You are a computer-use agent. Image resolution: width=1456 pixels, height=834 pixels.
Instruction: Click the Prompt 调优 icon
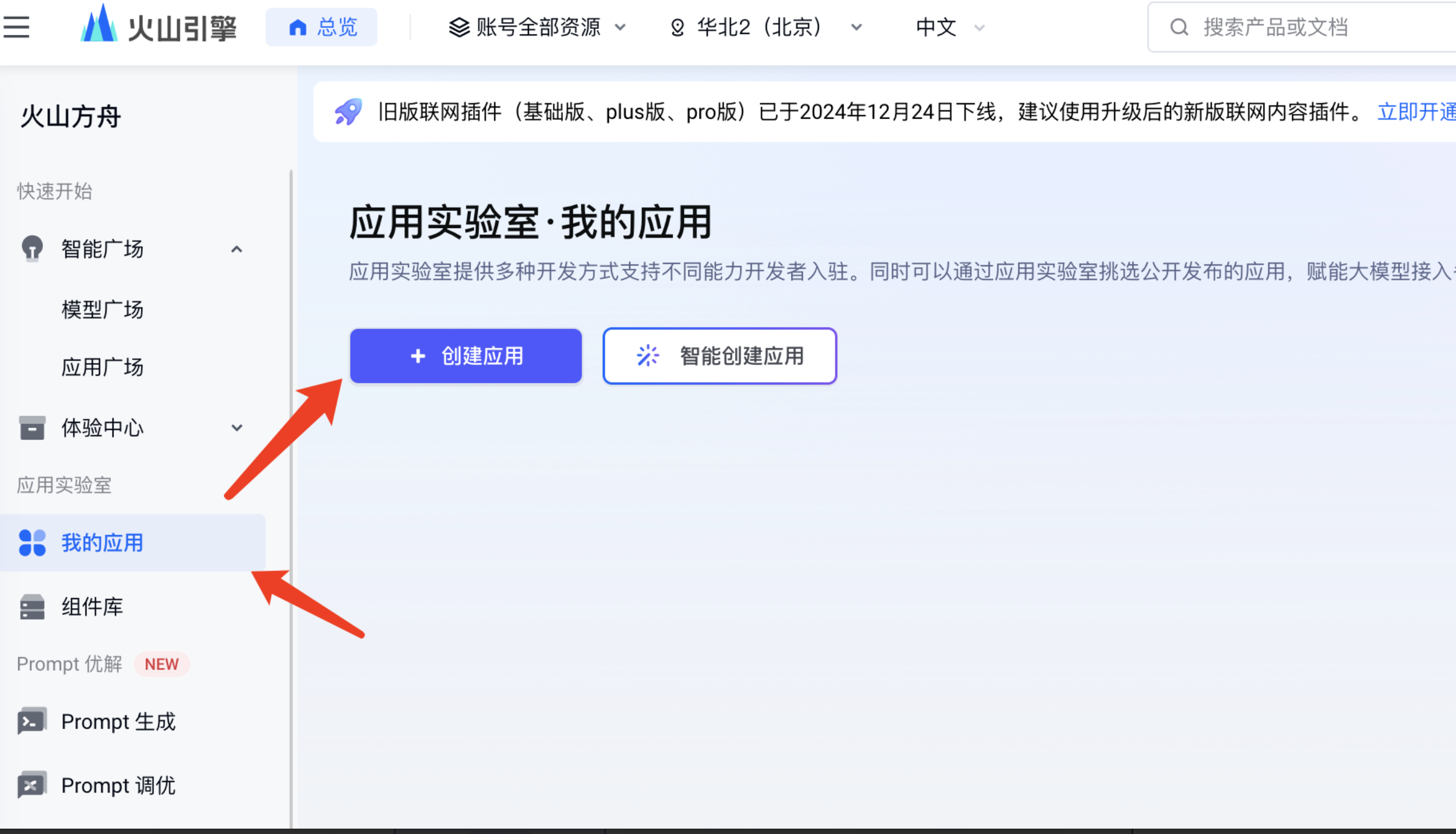click(32, 785)
